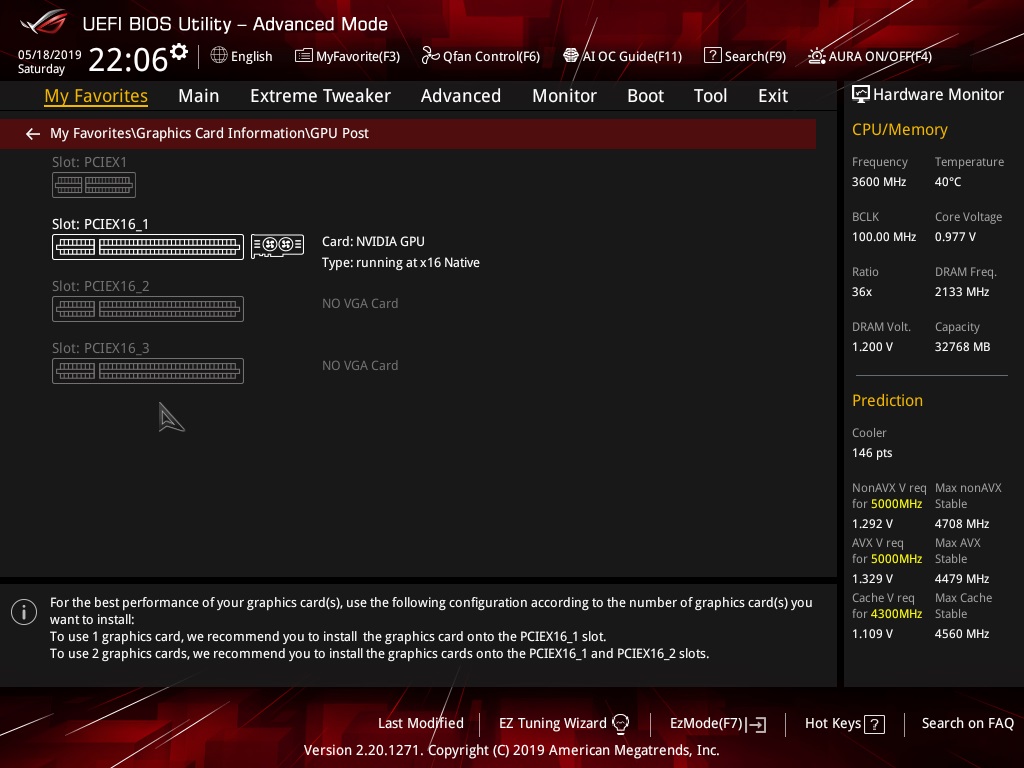The width and height of the screenshot is (1024, 768).
Task: Click the 0.977 V core voltage value
Action: pos(955,237)
